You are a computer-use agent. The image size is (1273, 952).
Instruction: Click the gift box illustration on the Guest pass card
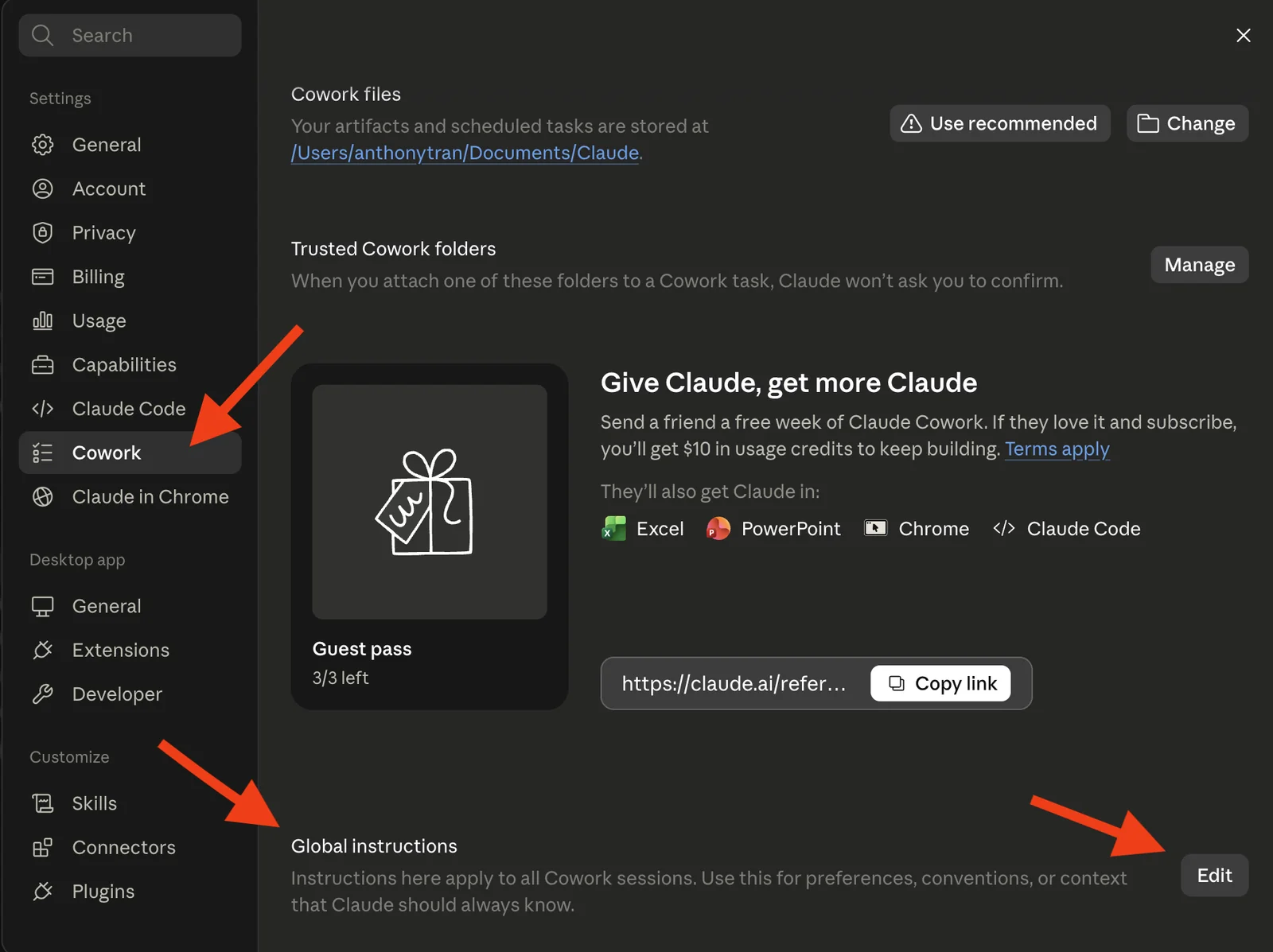(x=426, y=502)
